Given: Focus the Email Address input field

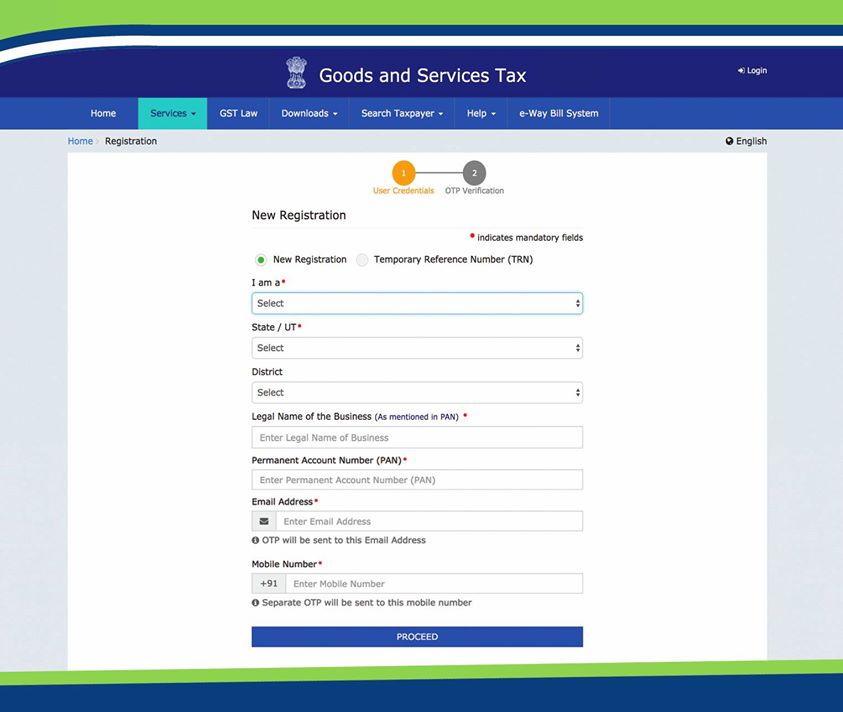Looking at the screenshot, I should 429,521.
